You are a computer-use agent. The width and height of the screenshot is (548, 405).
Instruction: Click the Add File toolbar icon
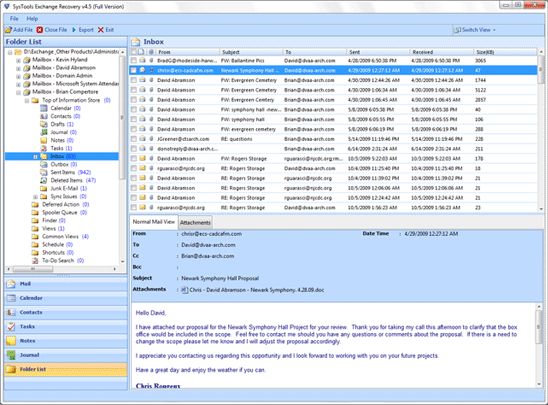click(x=8, y=30)
